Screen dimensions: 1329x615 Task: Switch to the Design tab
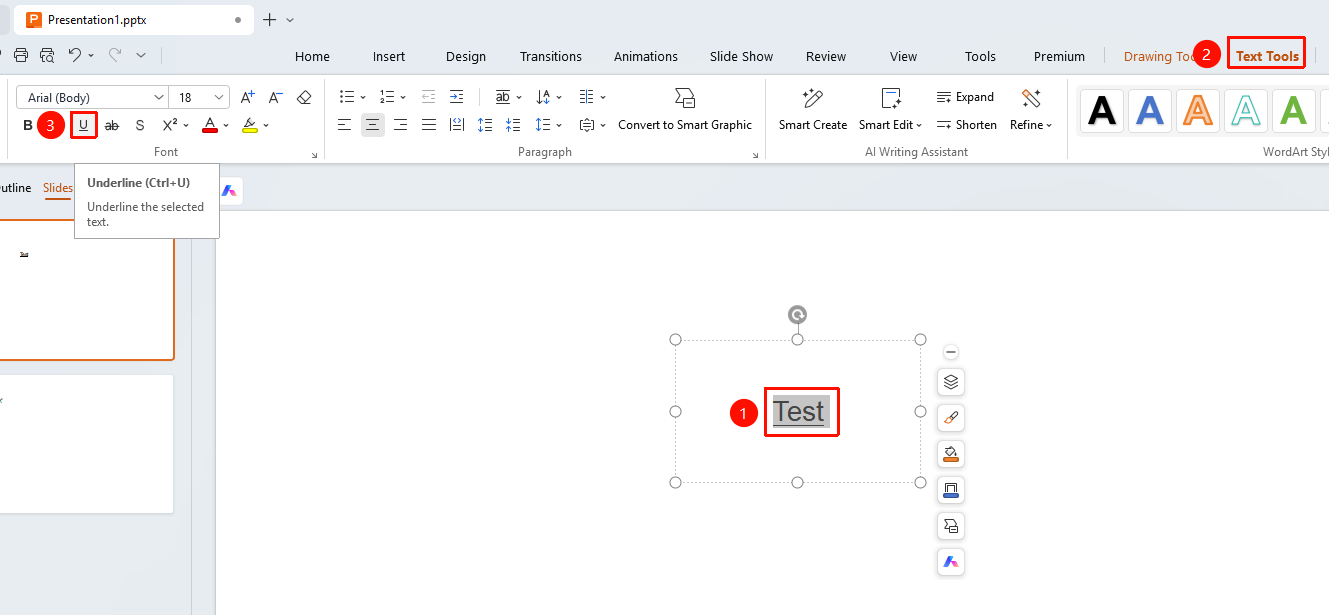coord(466,56)
